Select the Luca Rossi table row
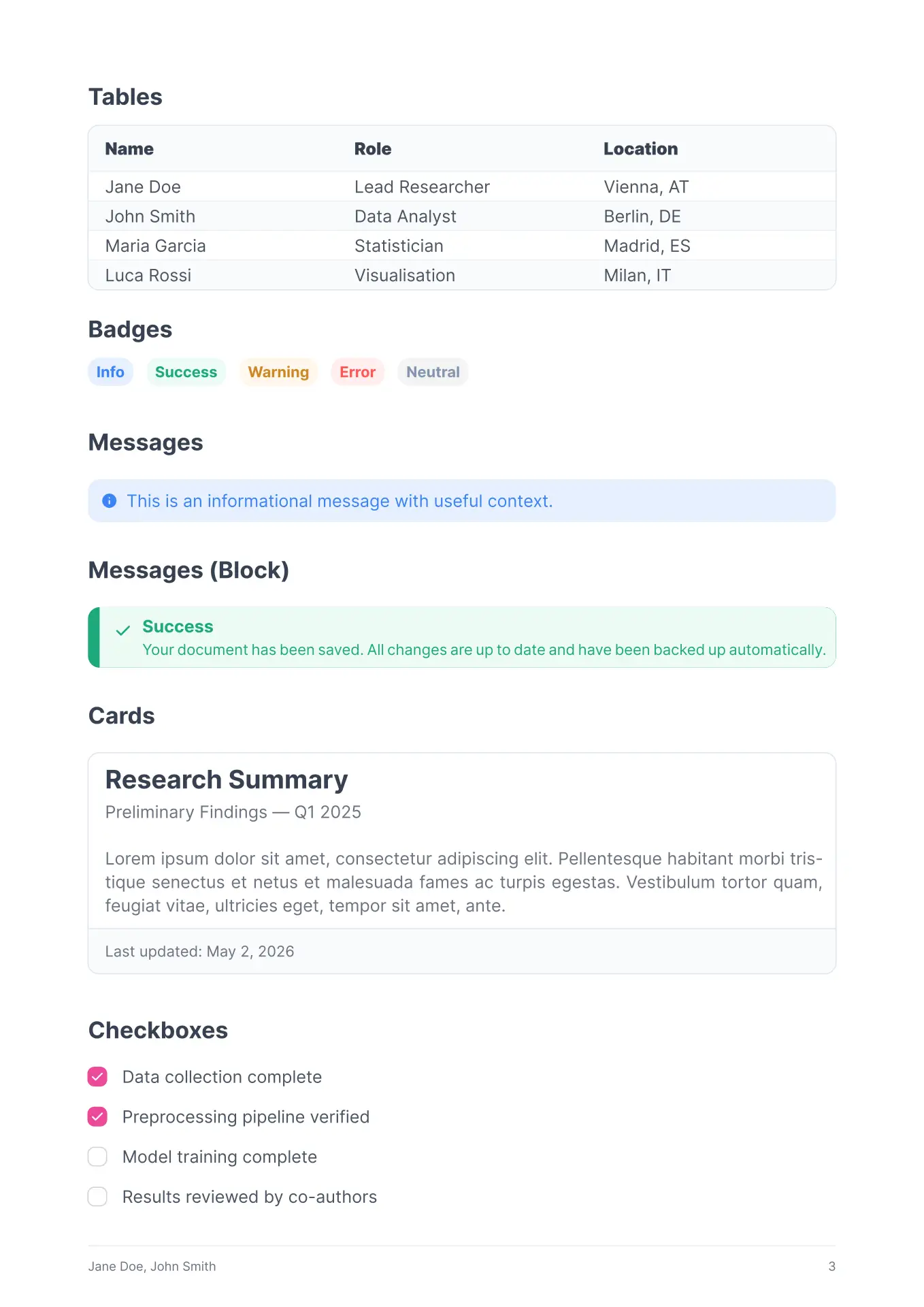The image size is (924, 1307). [462, 275]
